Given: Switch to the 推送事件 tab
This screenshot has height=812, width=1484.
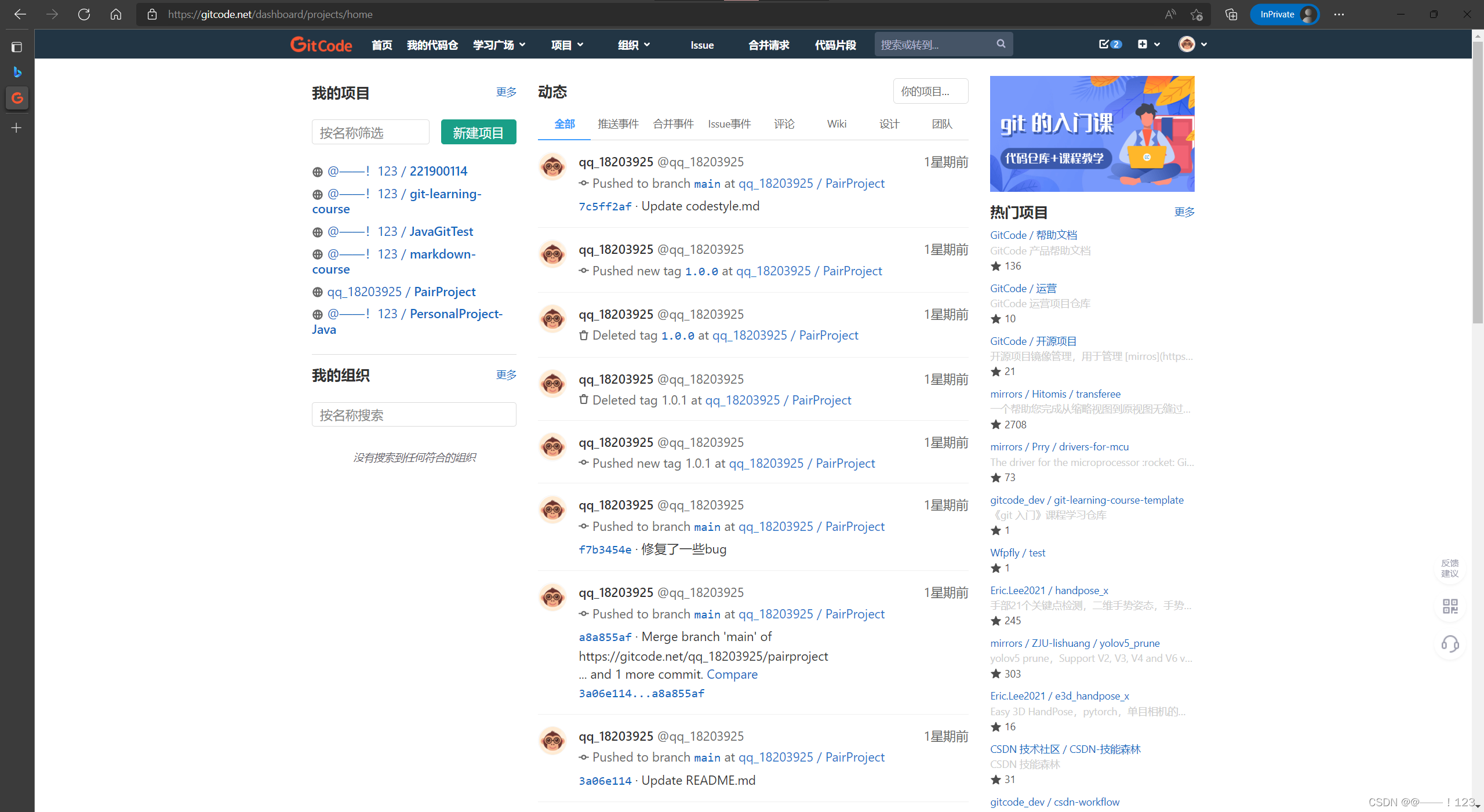Looking at the screenshot, I should 617,123.
